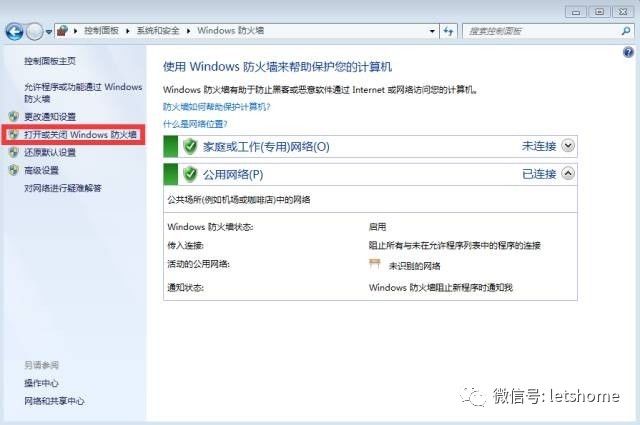Open 控制面板主页 link

pyautogui.click(x=50, y=61)
